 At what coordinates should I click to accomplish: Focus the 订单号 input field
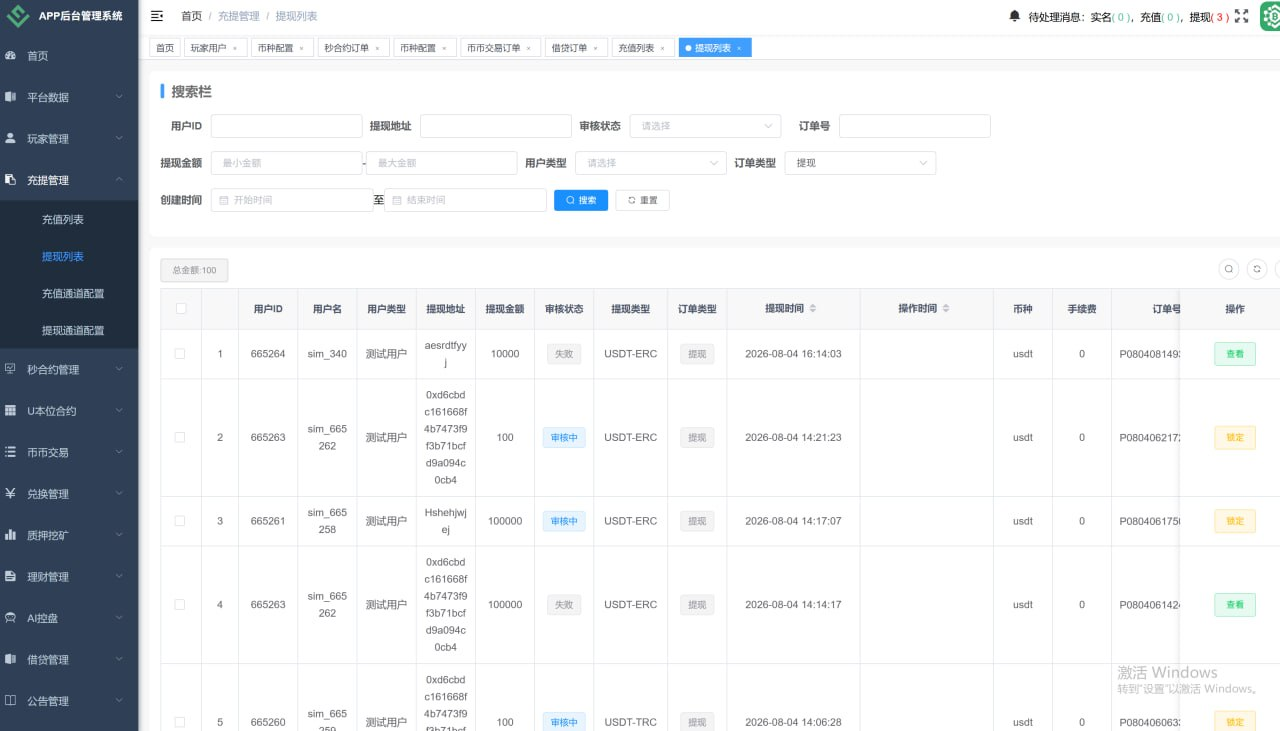pos(914,126)
